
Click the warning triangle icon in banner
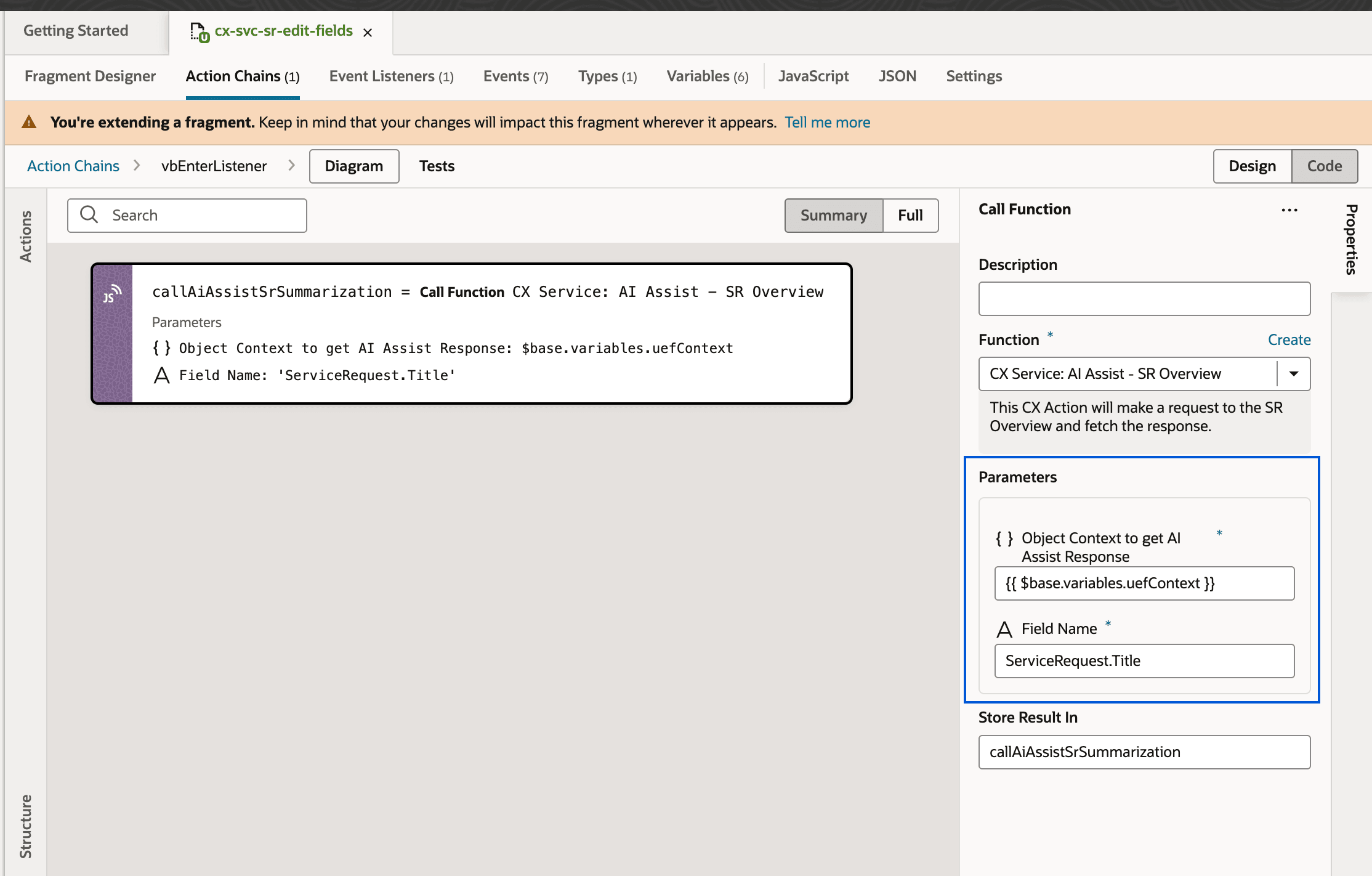[x=29, y=122]
